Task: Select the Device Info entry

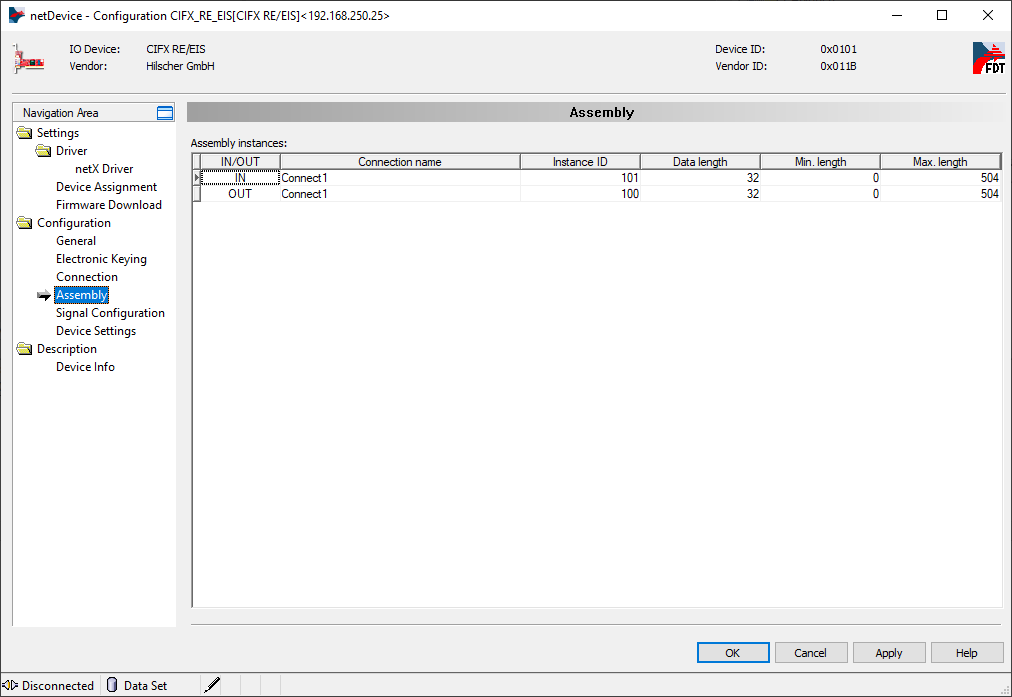Action: pos(85,367)
